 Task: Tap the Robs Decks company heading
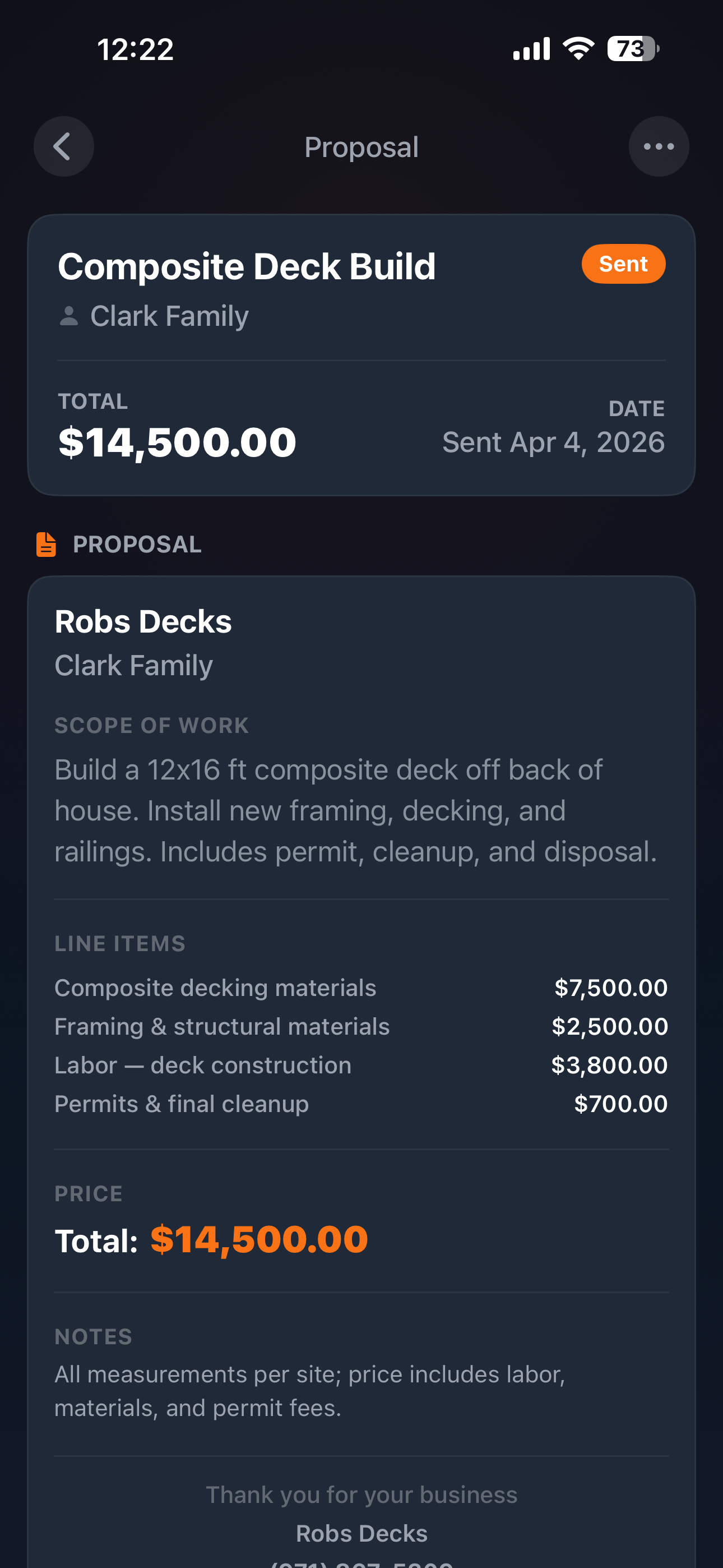click(x=143, y=621)
